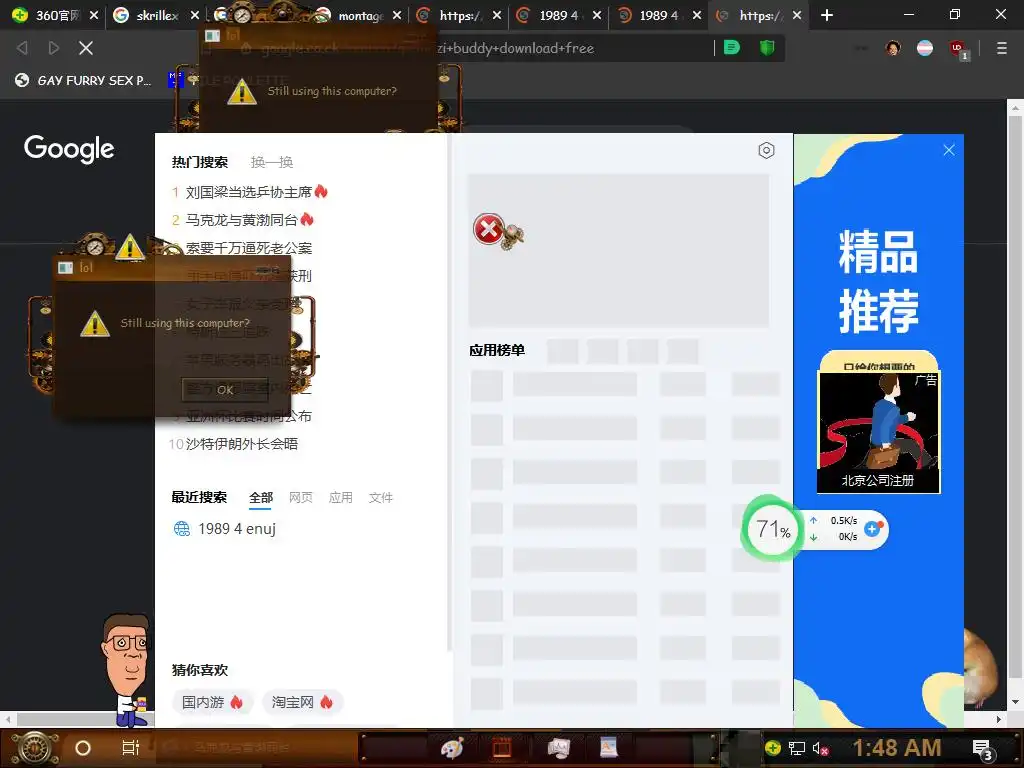
Task: Click 换一换 to refresh hot searches
Action: click(272, 162)
